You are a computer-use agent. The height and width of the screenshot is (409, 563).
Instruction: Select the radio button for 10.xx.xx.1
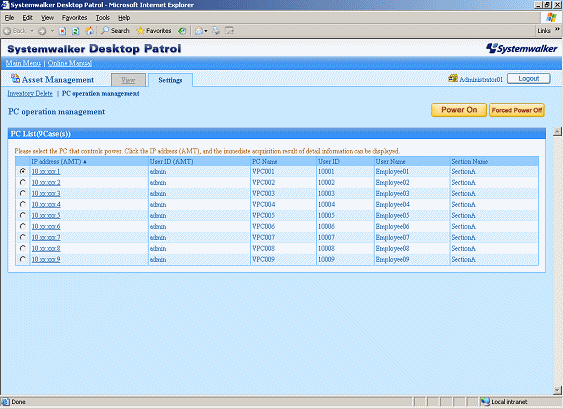click(23, 171)
